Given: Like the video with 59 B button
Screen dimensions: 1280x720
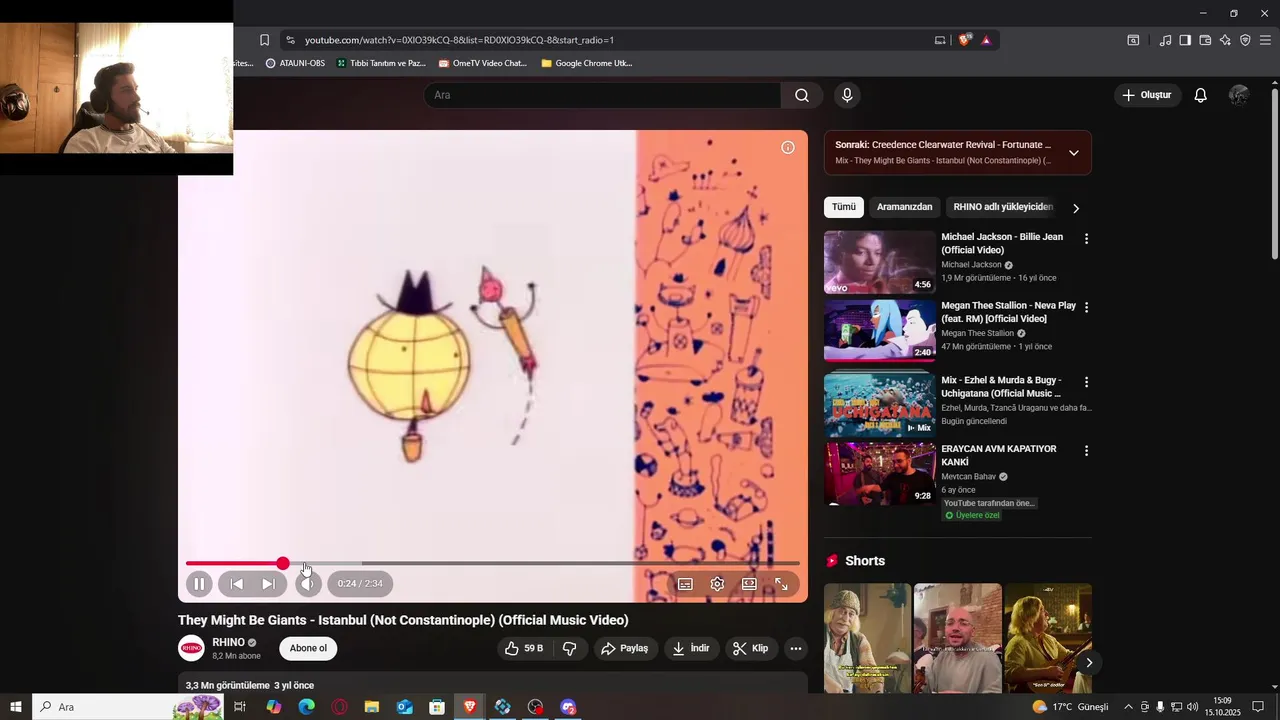Looking at the screenshot, I should tap(524, 648).
